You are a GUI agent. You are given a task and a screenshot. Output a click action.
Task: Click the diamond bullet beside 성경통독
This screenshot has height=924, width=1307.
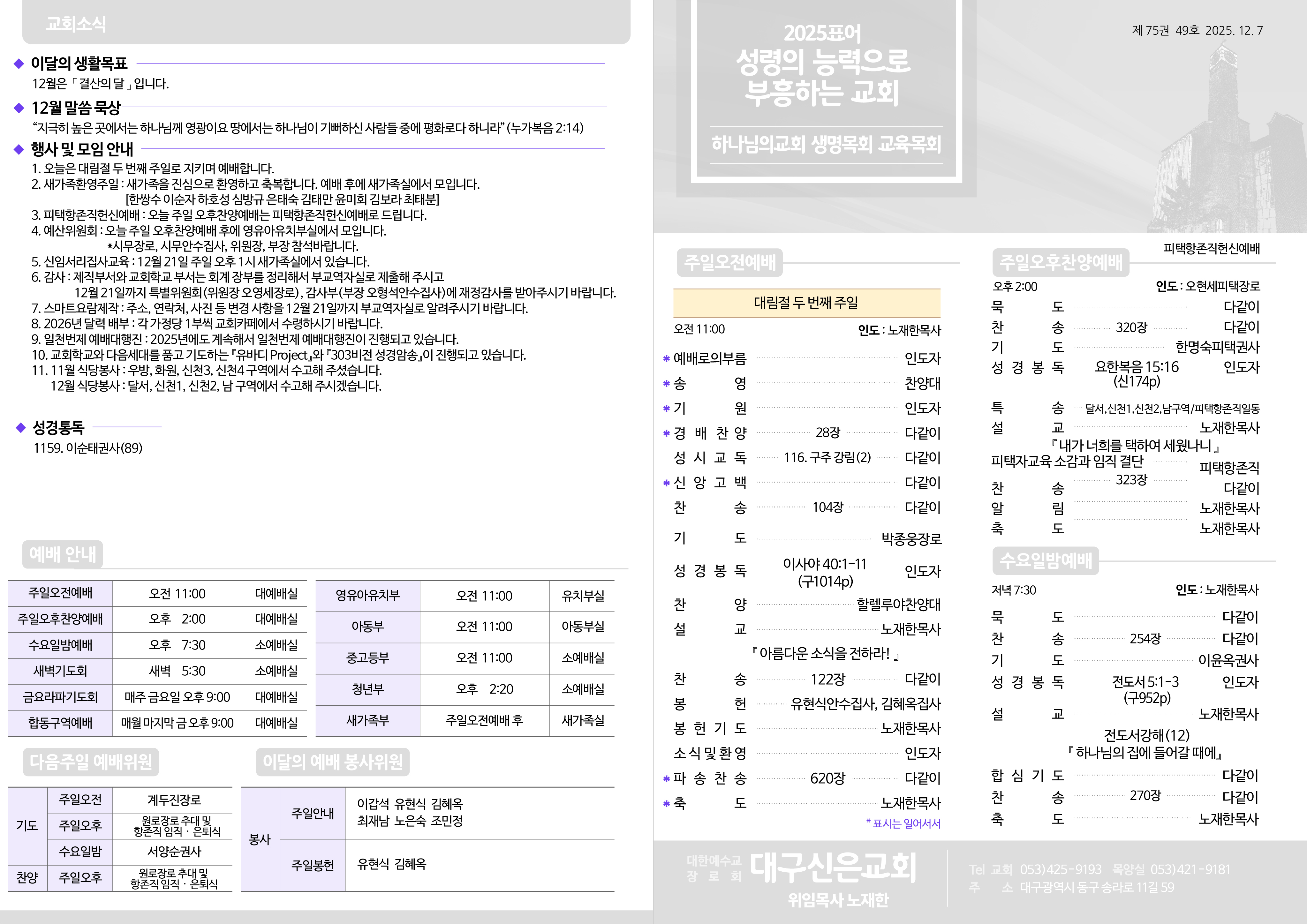pyautogui.click(x=21, y=427)
